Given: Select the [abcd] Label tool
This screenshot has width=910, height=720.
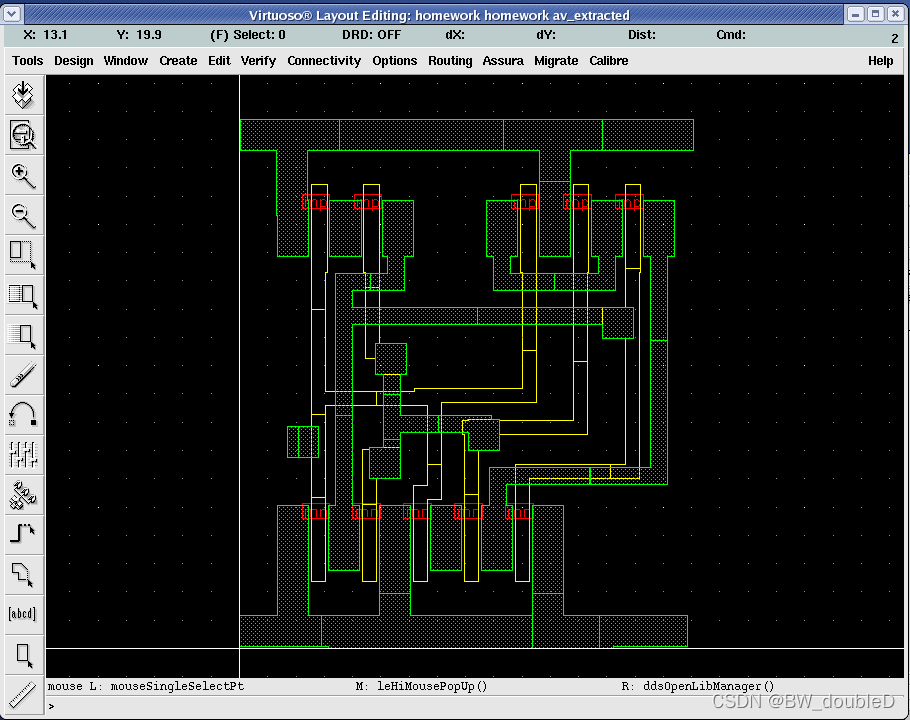Looking at the screenshot, I should (x=23, y=614).
